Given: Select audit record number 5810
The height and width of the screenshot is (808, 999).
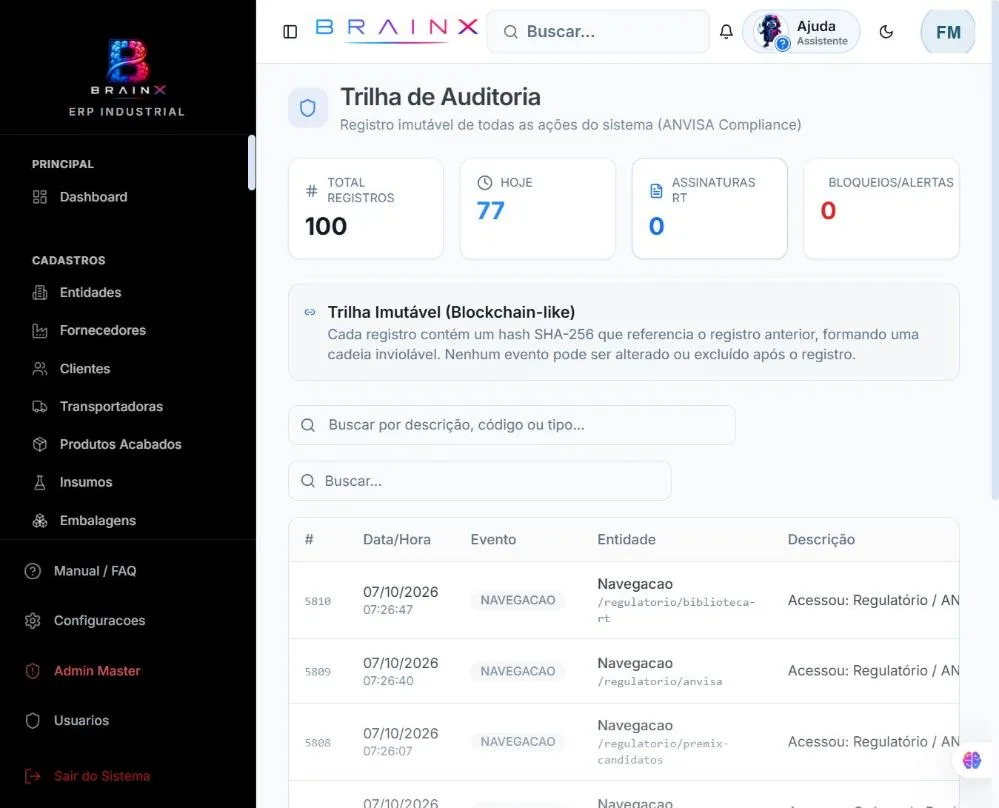Looking at the screenshot, I should (x=318, y=601).
